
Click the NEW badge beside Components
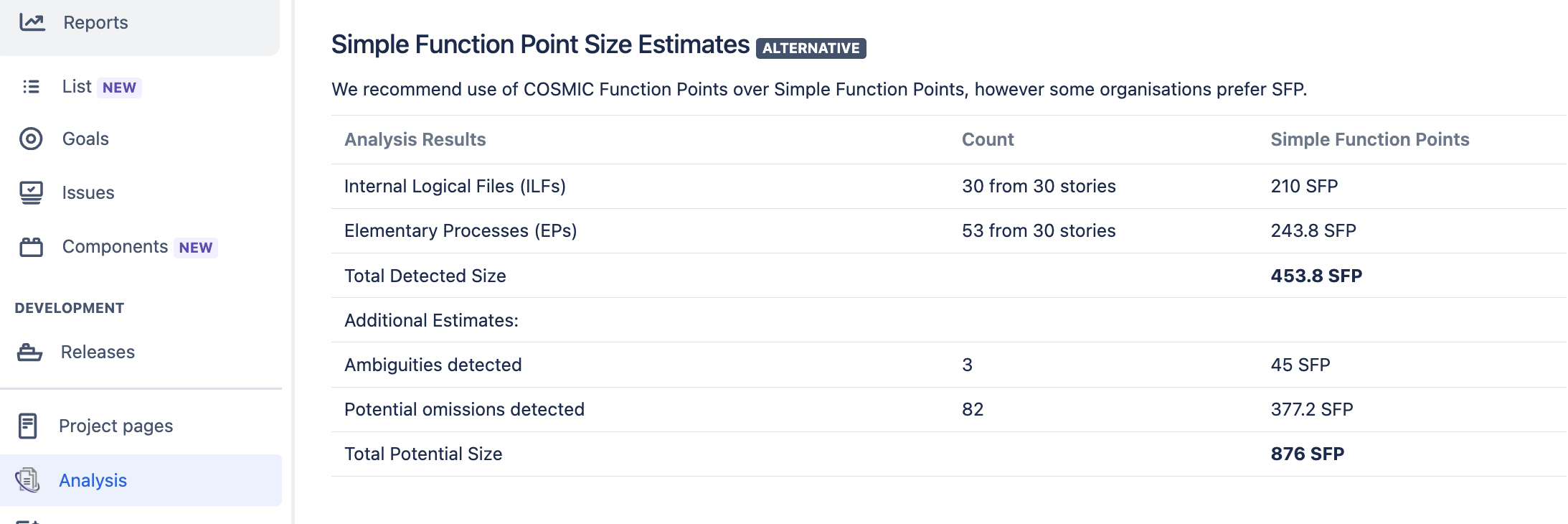[196, 248]
